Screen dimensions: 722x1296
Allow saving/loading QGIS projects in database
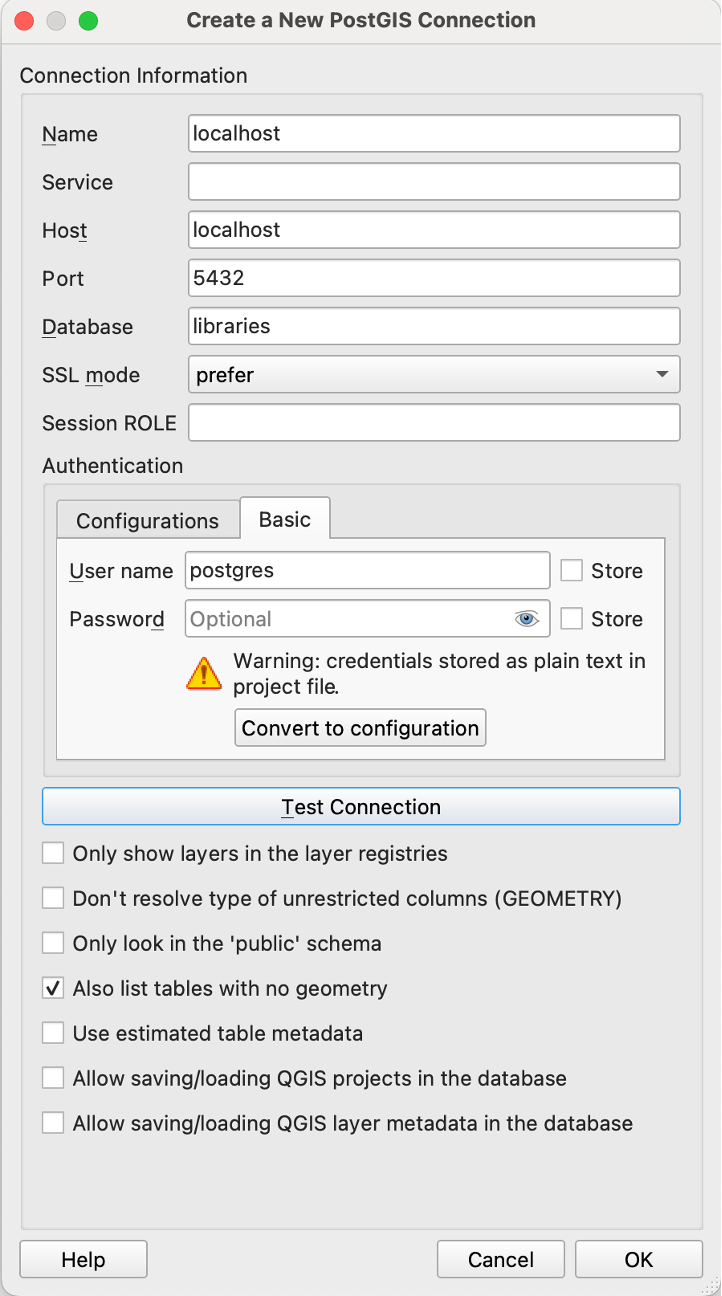[x=53, y=1078]
